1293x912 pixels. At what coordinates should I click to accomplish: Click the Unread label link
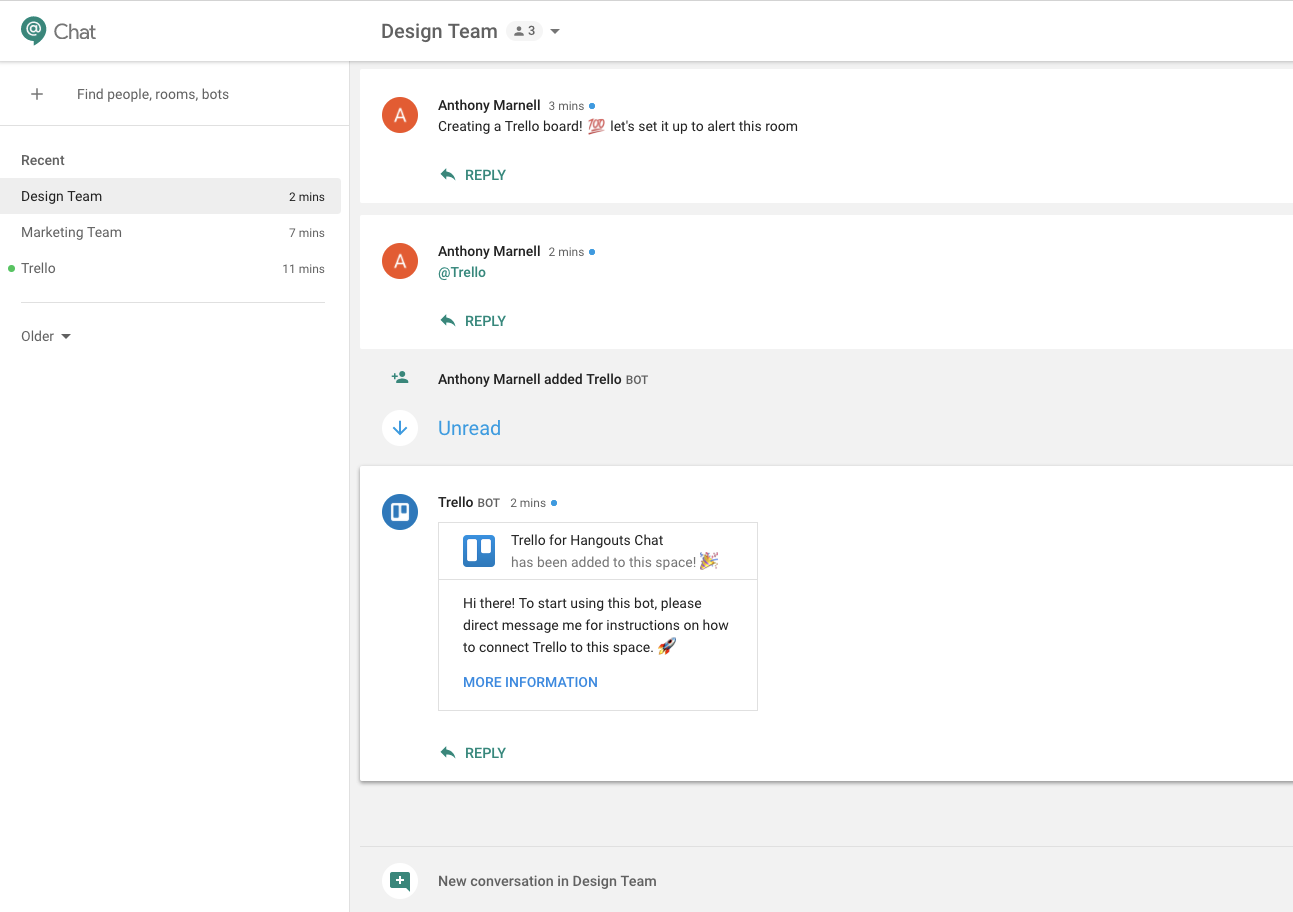coord(469,428)
